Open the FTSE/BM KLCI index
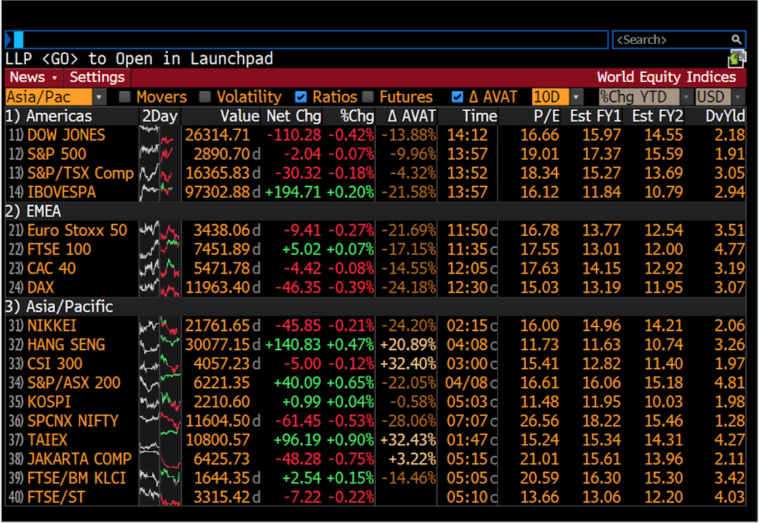This screenshot has height=523, width=759. pos(76,478)
